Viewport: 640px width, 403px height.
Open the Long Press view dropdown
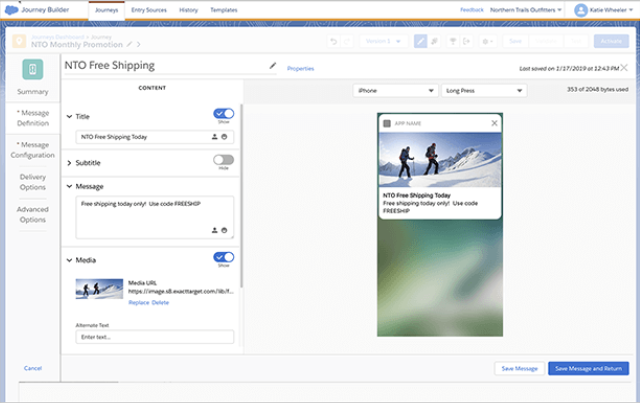point(484,91)
